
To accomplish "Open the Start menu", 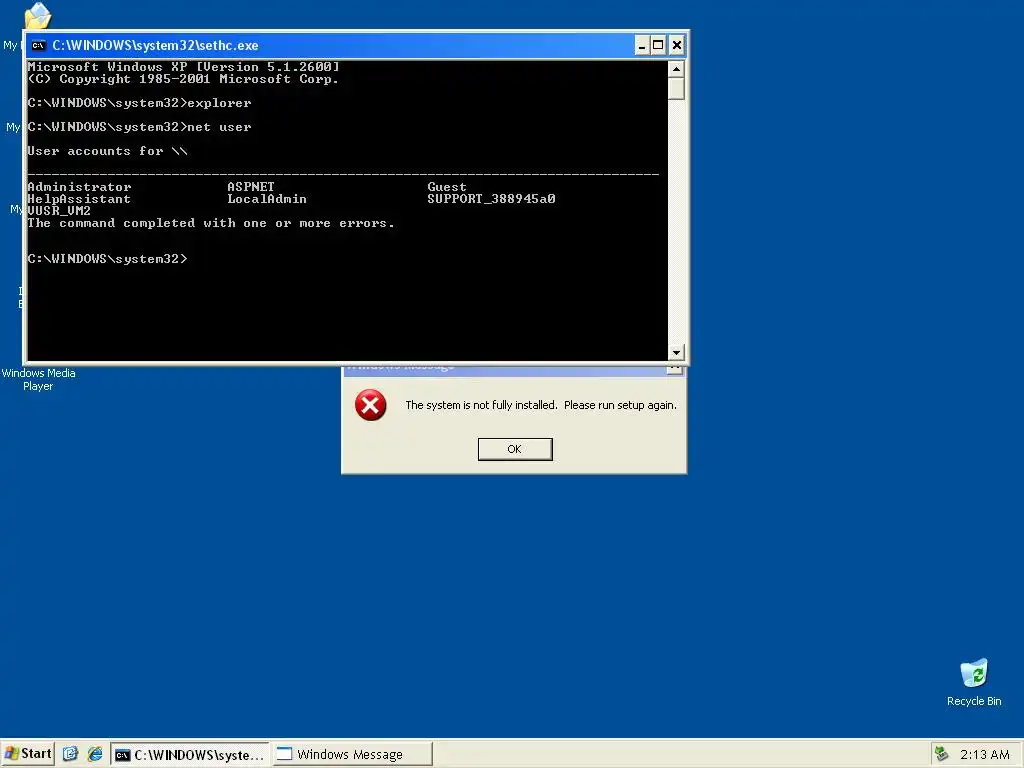I will click(x=27, y=754).
